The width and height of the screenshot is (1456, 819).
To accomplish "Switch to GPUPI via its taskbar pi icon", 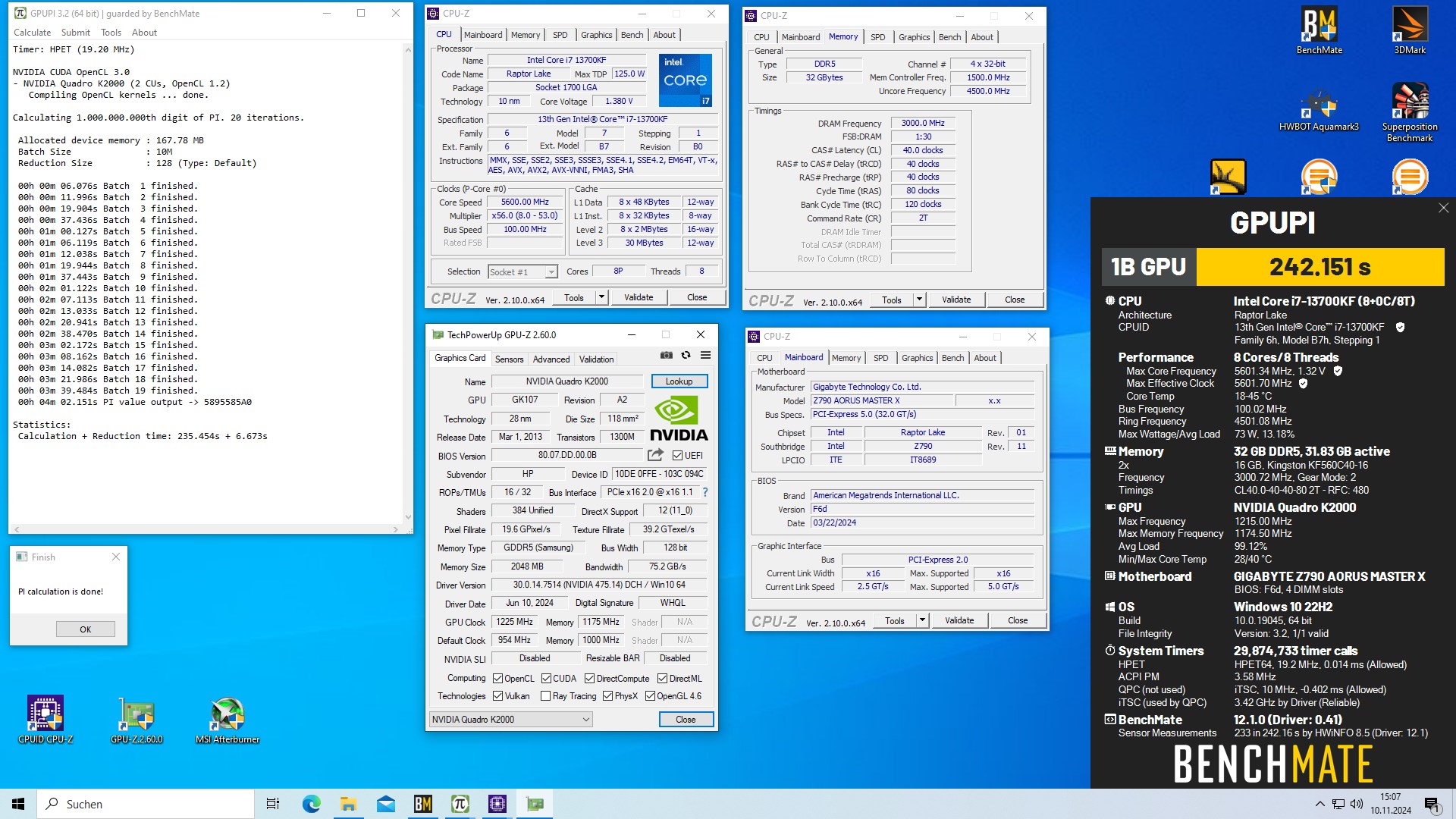I will point(460,804).
